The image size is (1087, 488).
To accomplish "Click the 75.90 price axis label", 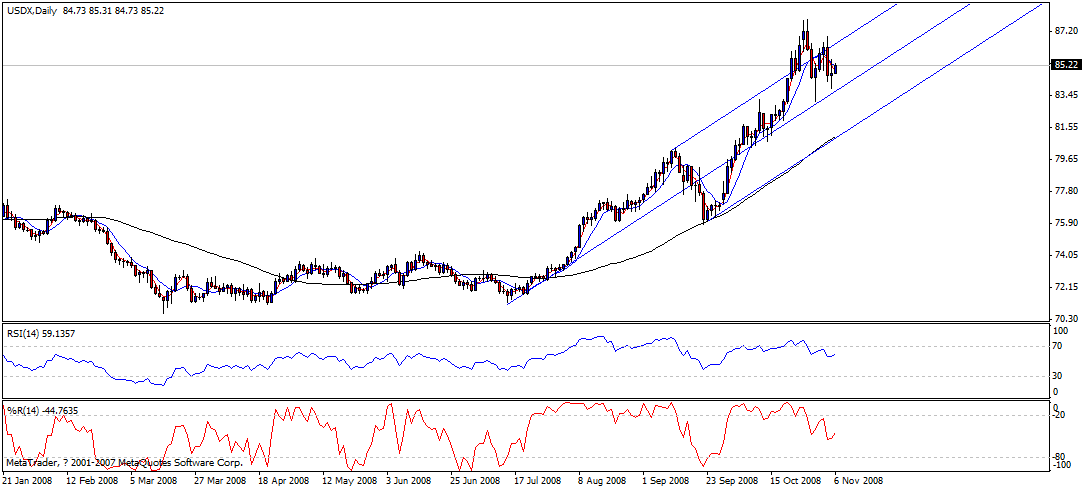I will click(1066, 223).
